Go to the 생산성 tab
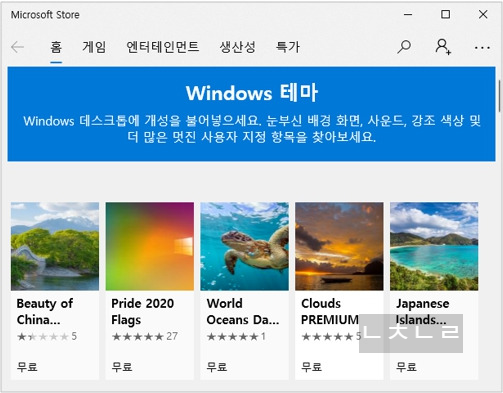Screen dimensions: 503x393 tap(238, 47)
